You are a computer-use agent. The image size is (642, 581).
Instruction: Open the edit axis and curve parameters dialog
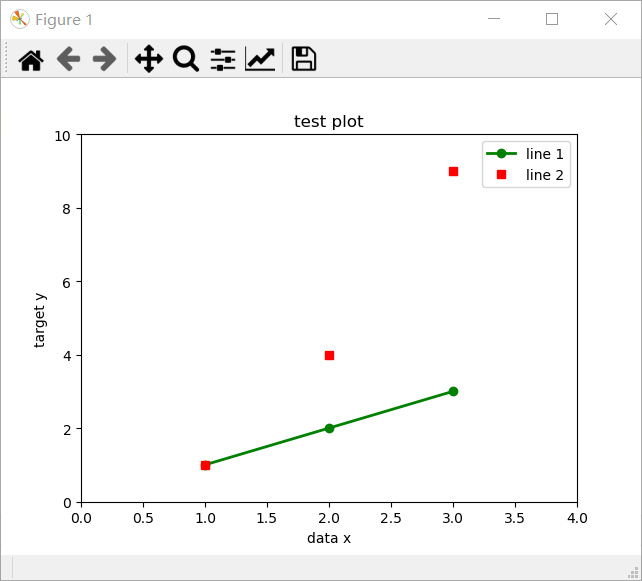click(x=260, y=59)
